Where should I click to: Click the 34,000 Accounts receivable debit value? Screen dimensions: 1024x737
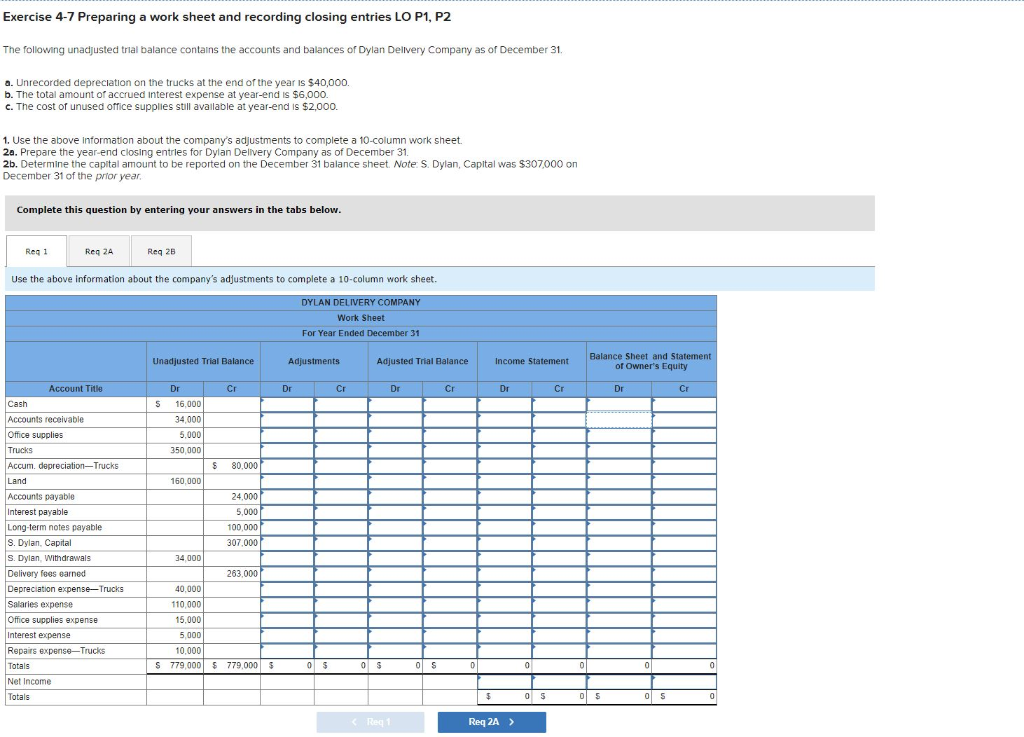click(x=188, y=420)
